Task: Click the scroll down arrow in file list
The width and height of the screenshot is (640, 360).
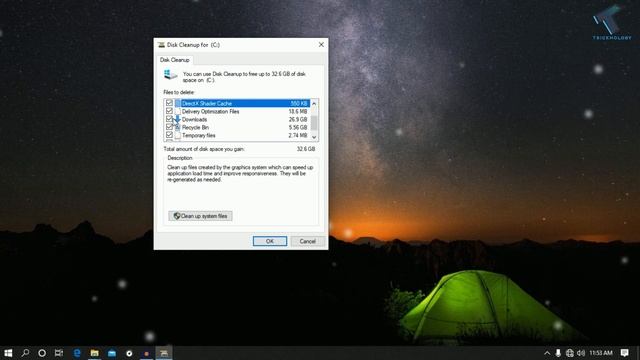Action: pyautogui.click(x=314, y=137)
